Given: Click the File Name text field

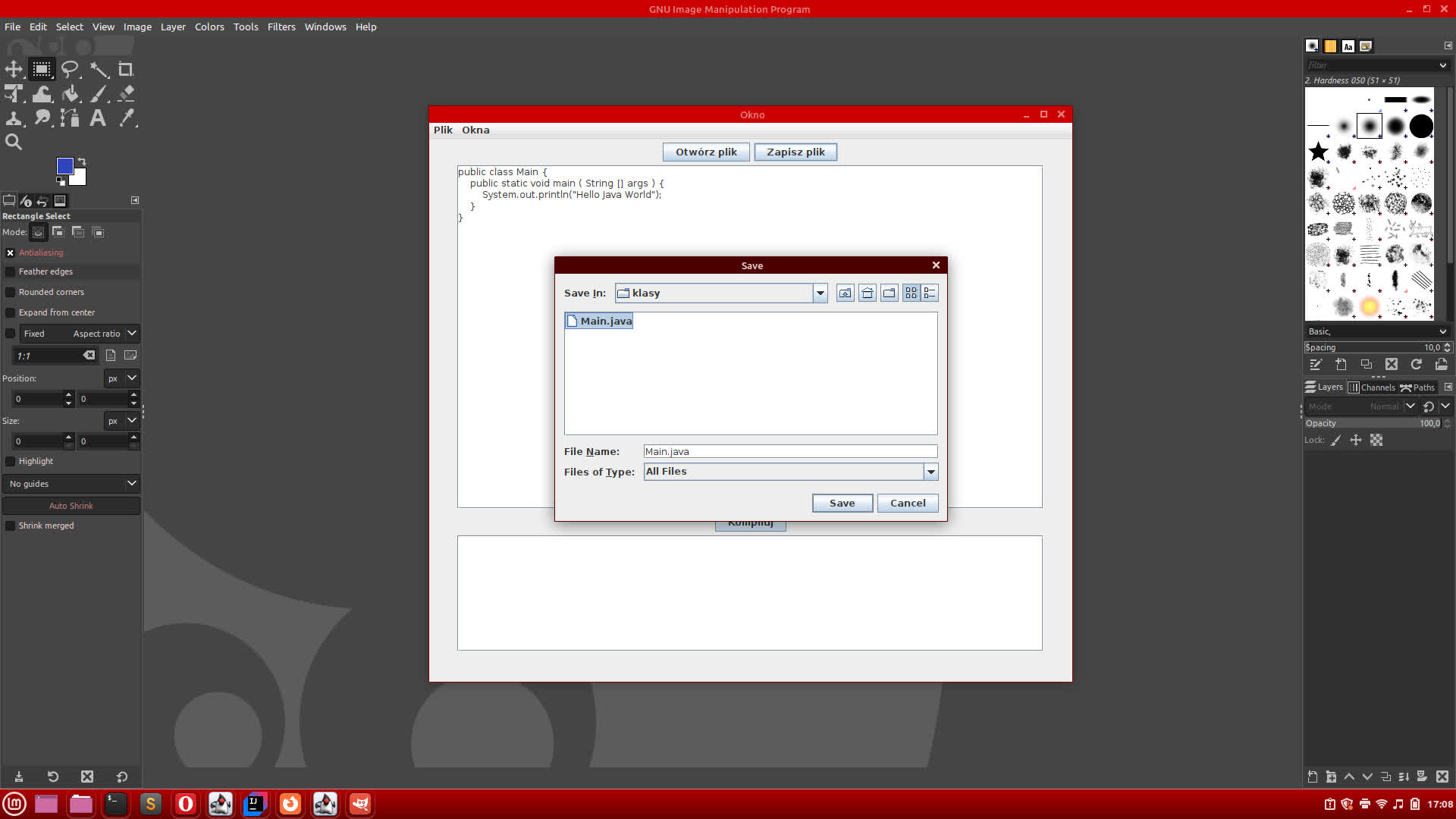Looking at the screenshot, I should click(x=790, y=451).
